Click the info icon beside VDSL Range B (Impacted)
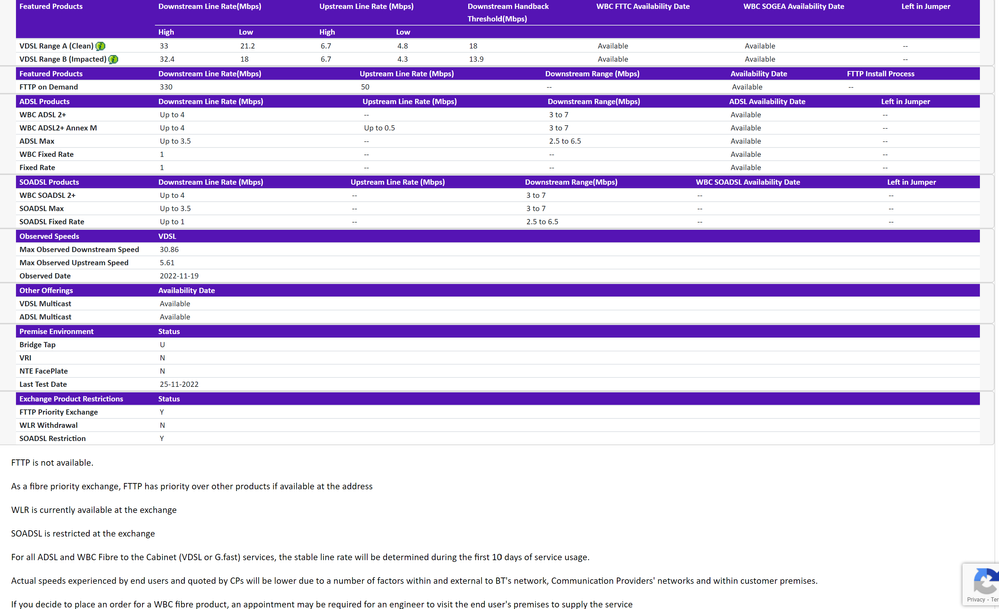Image resolution: width=999 pixels, height=609 pixels. pyautogui.click(x=113, y=59)
